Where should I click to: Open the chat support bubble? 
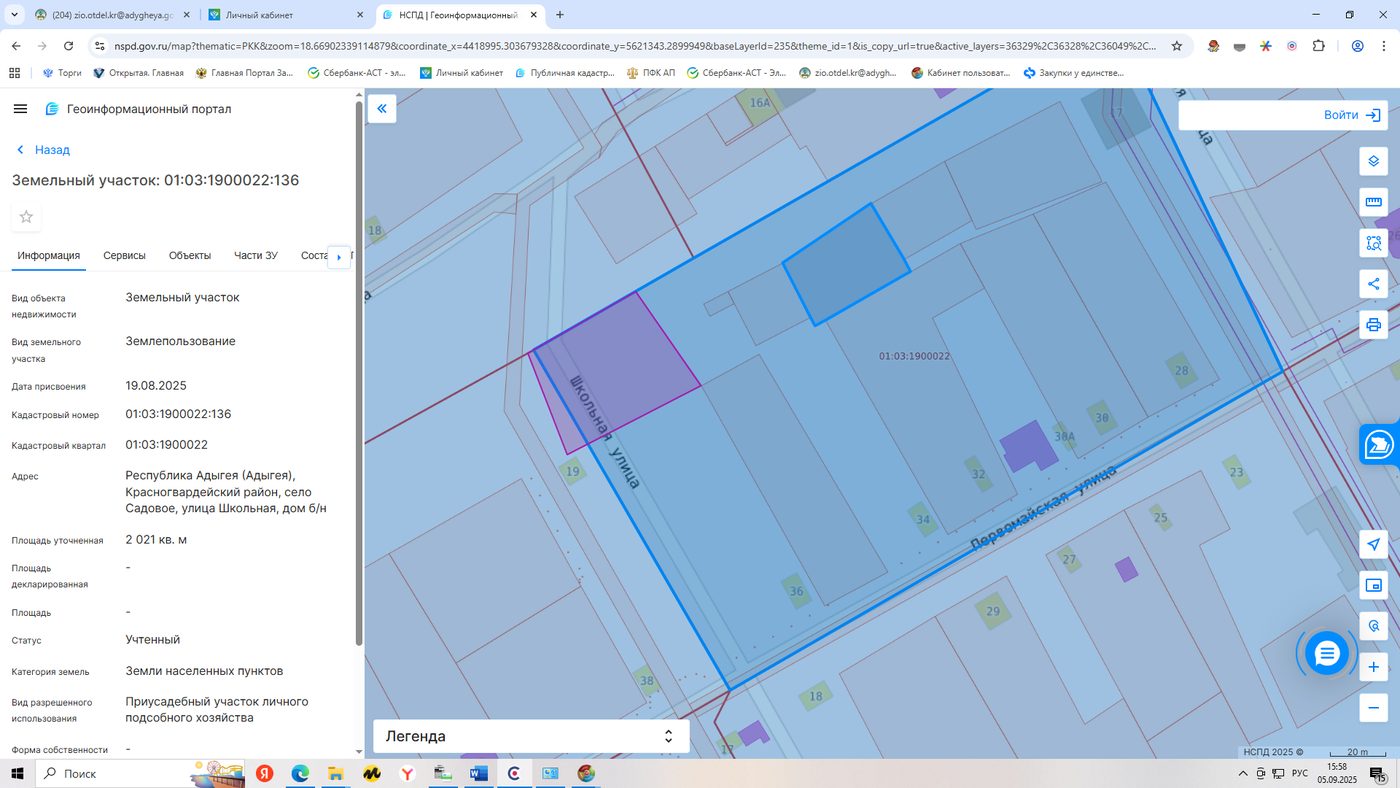1327,654
